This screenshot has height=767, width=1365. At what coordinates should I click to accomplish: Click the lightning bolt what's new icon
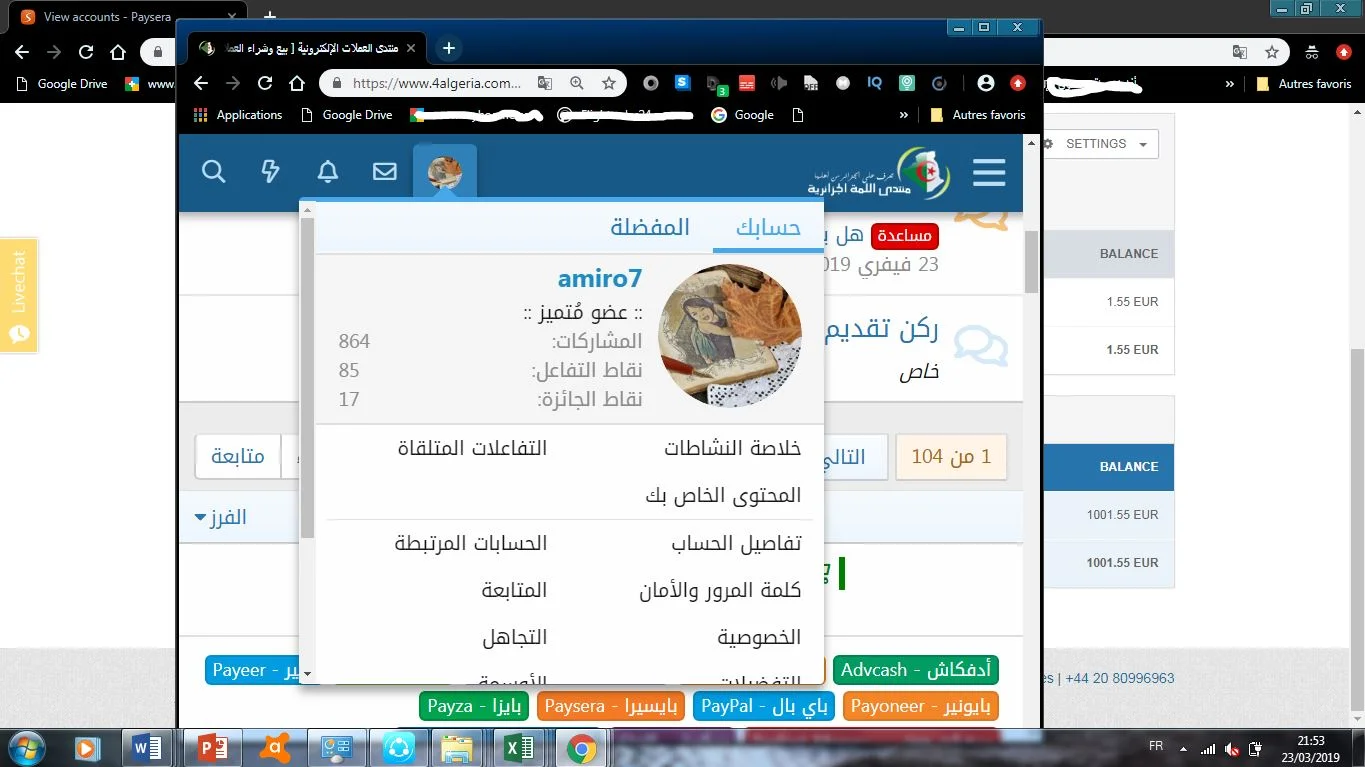tap(270, 172)
